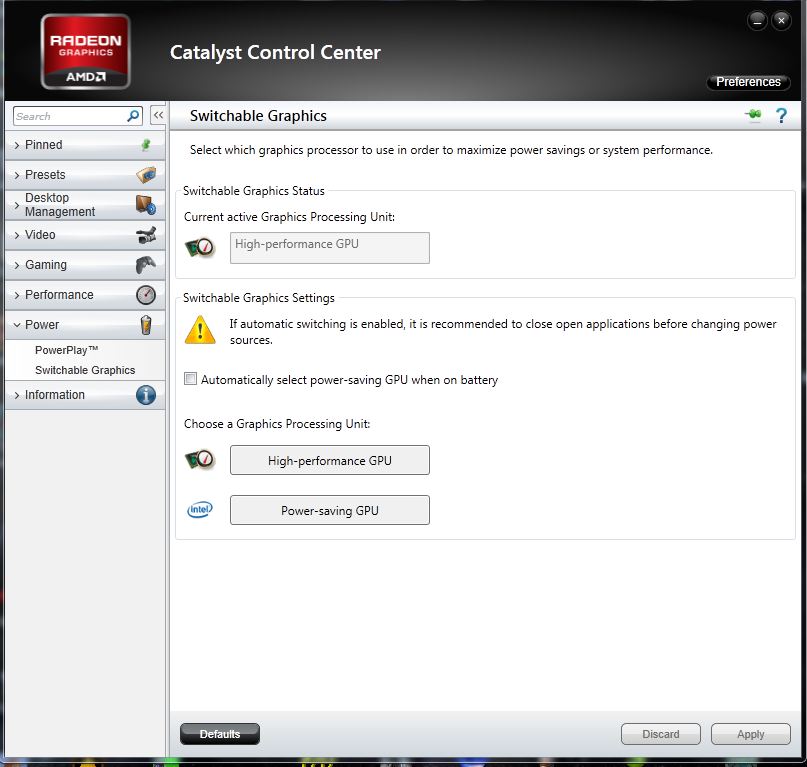Screen dimensions: 807x767
Task: Expand the Video section
Action: [x=85, y=235]
